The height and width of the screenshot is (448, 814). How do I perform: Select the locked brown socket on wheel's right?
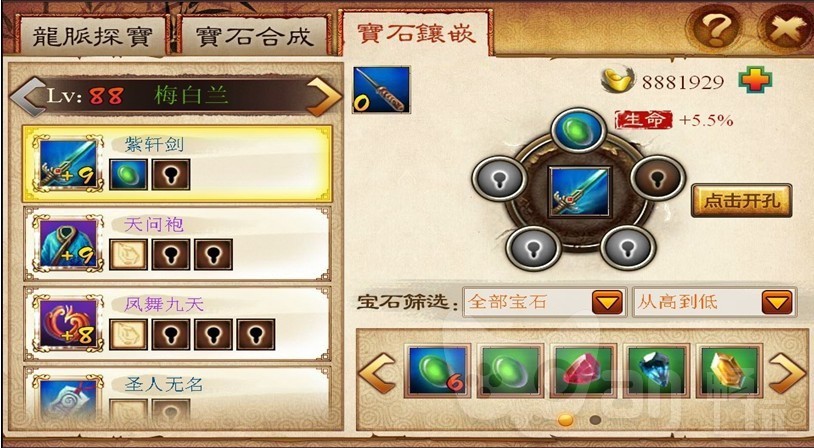(x=658, y=179)
